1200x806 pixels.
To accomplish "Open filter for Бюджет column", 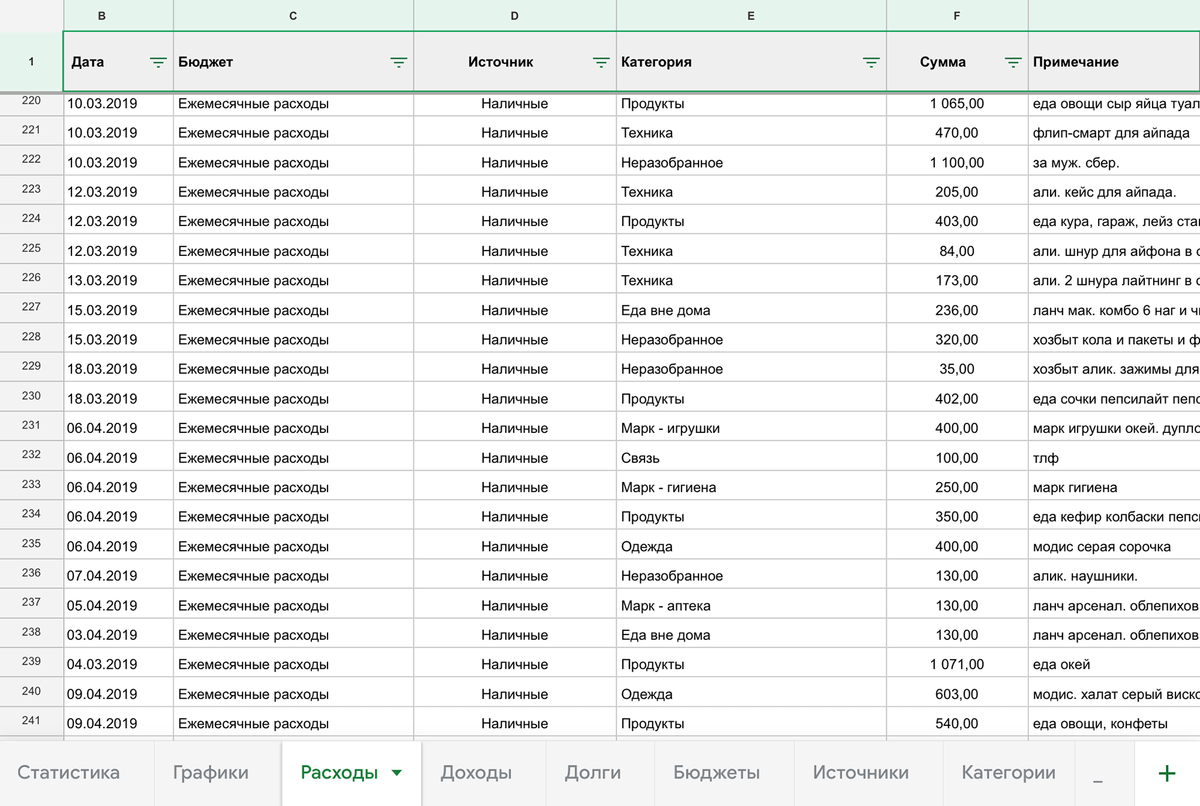I will click(398, 62).
